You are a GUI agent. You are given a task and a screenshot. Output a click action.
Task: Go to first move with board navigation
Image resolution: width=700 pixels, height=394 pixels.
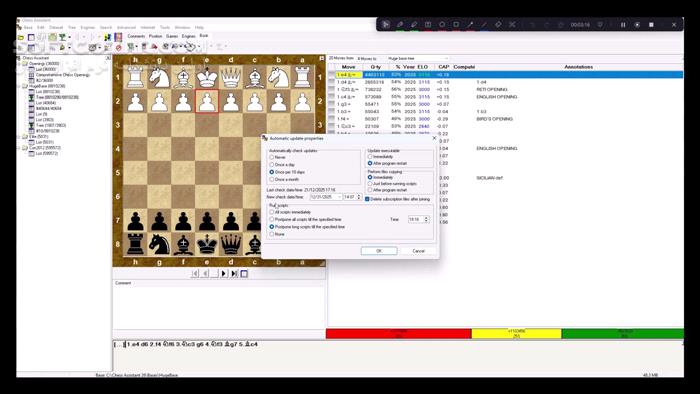tap(195, 274)
